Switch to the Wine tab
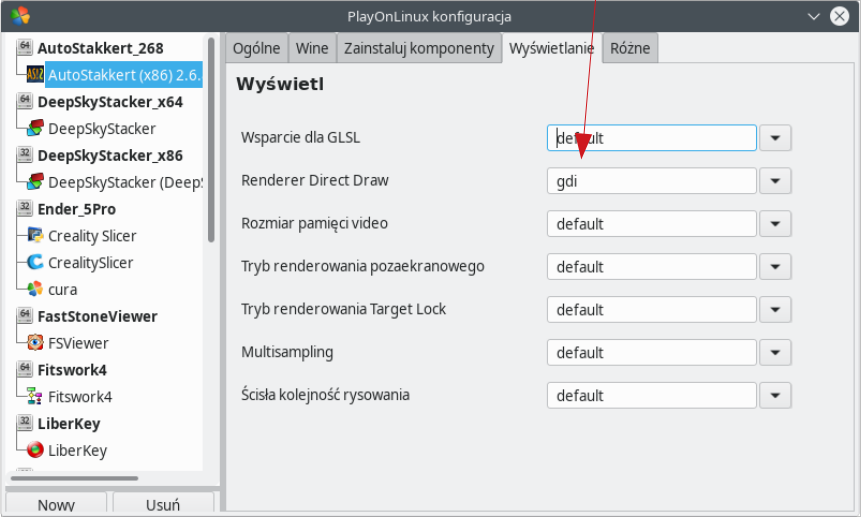 [x=312, y=48]
